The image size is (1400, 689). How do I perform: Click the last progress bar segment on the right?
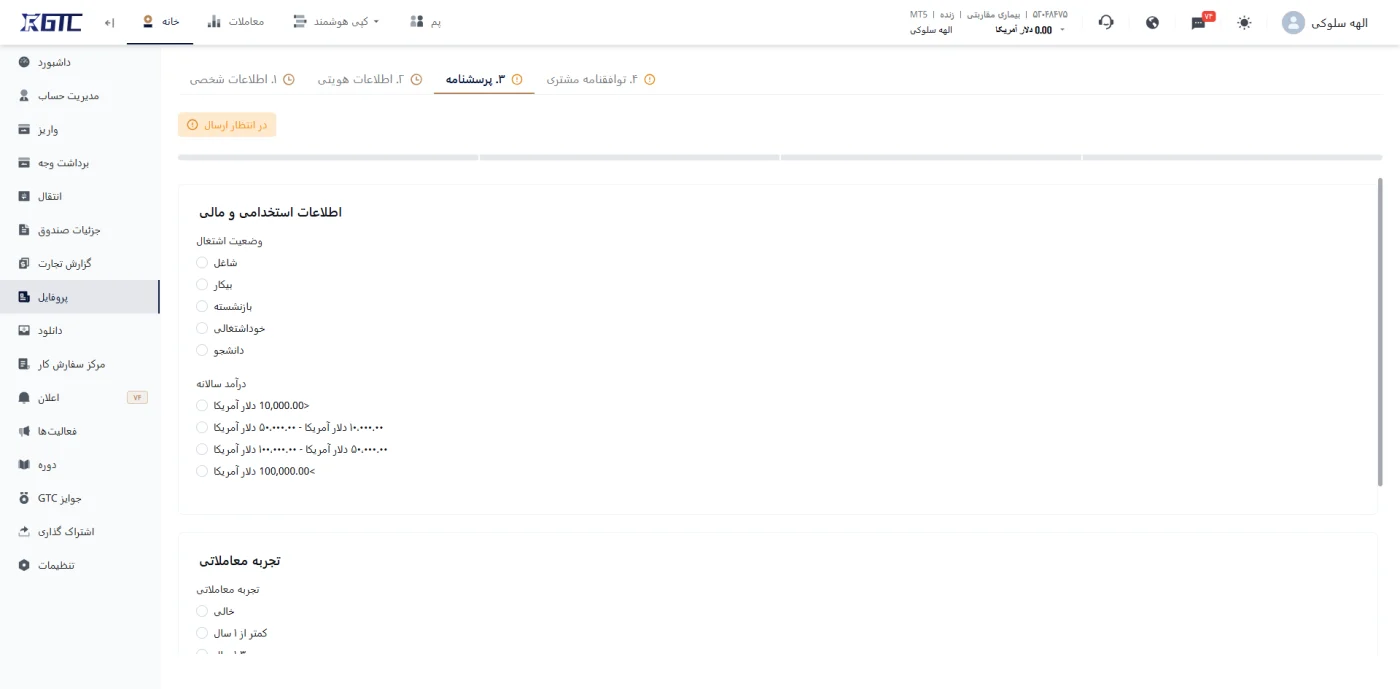(1232, 157)
